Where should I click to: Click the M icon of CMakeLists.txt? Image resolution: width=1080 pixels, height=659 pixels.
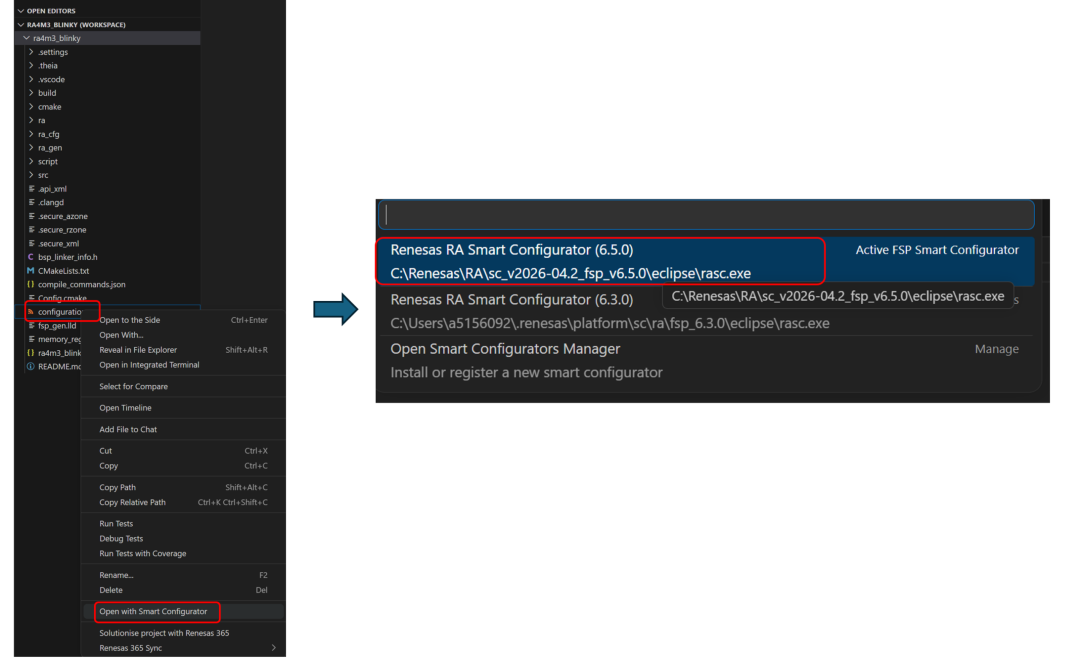[x=30, y=271]
